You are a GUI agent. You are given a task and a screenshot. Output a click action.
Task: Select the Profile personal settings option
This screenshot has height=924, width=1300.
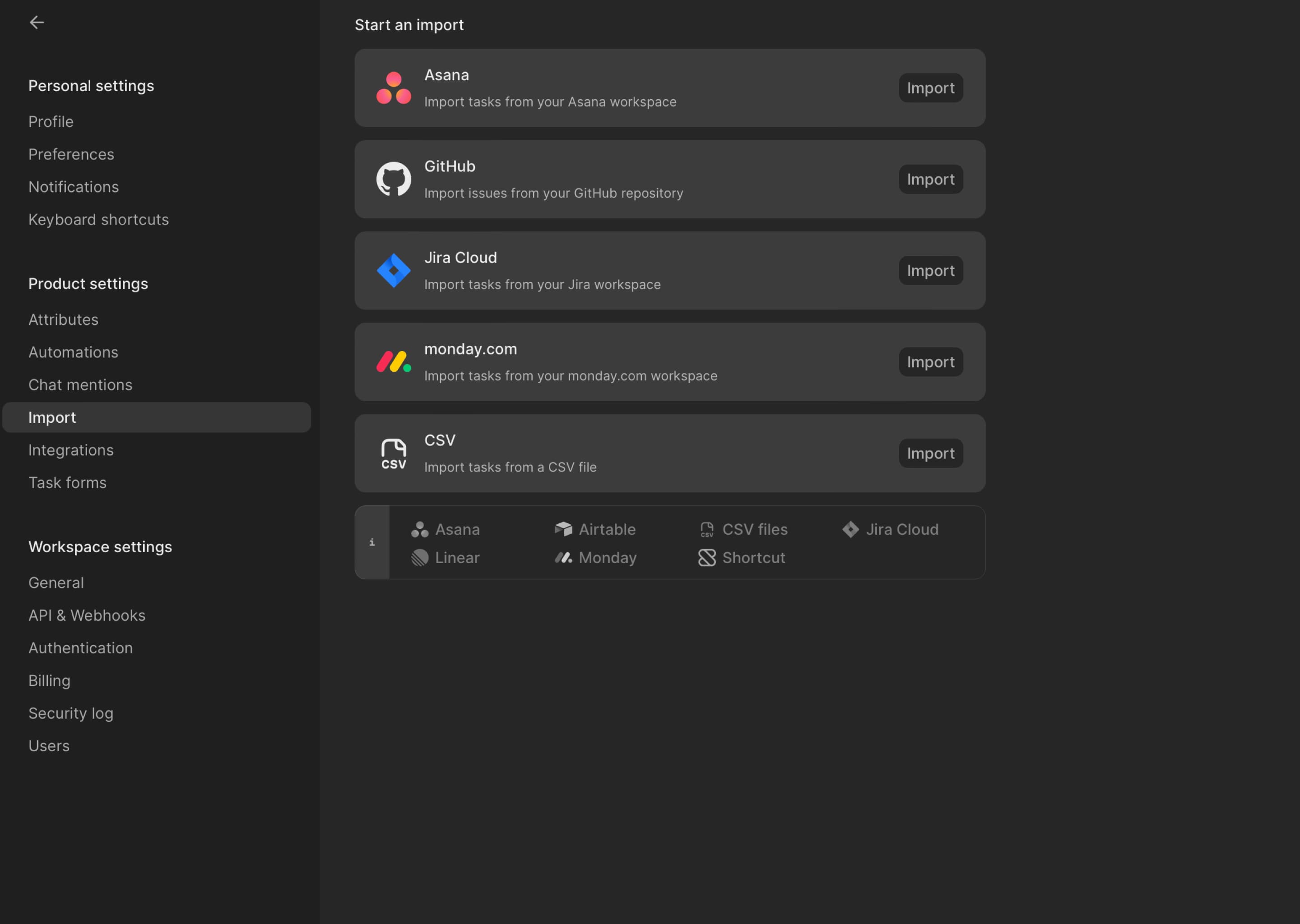coord(51,120)
